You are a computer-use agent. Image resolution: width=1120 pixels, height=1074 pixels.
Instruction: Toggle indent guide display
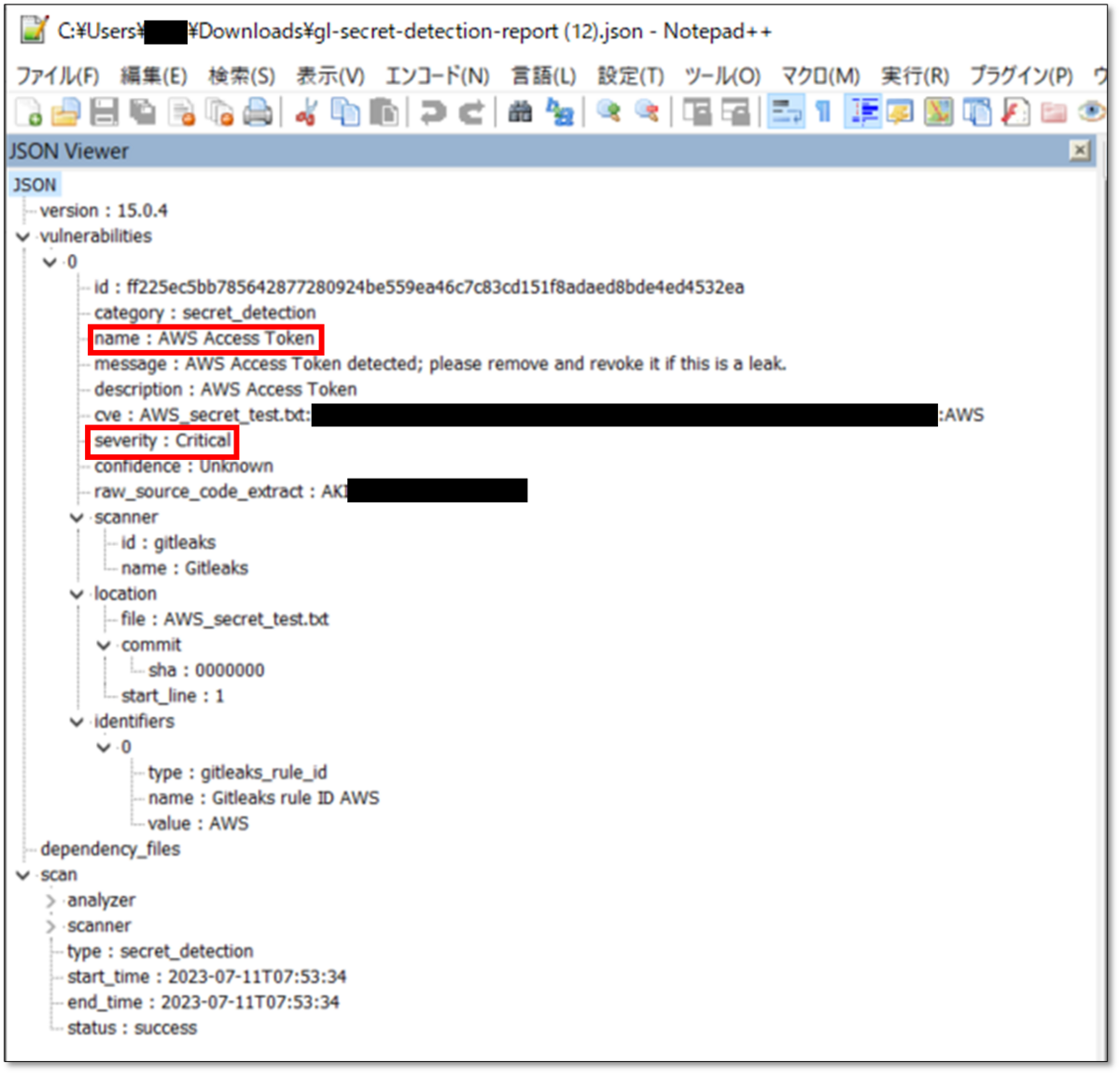pyautogui.click(x=863, y=113)
